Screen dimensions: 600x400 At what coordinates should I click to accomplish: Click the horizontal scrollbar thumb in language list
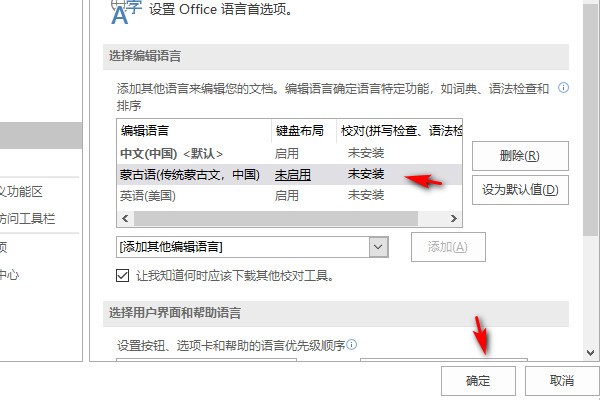click(x=276, y=219)
